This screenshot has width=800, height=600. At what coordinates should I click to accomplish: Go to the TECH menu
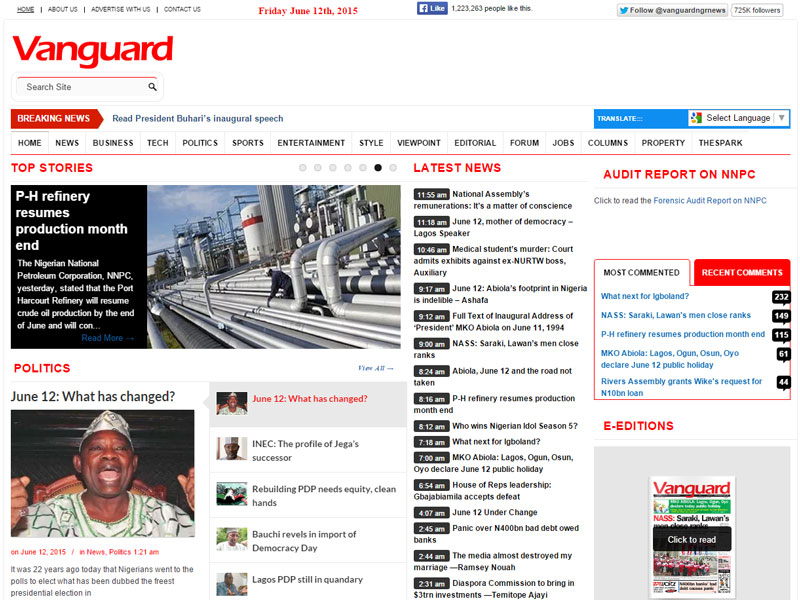click(158, 143)
